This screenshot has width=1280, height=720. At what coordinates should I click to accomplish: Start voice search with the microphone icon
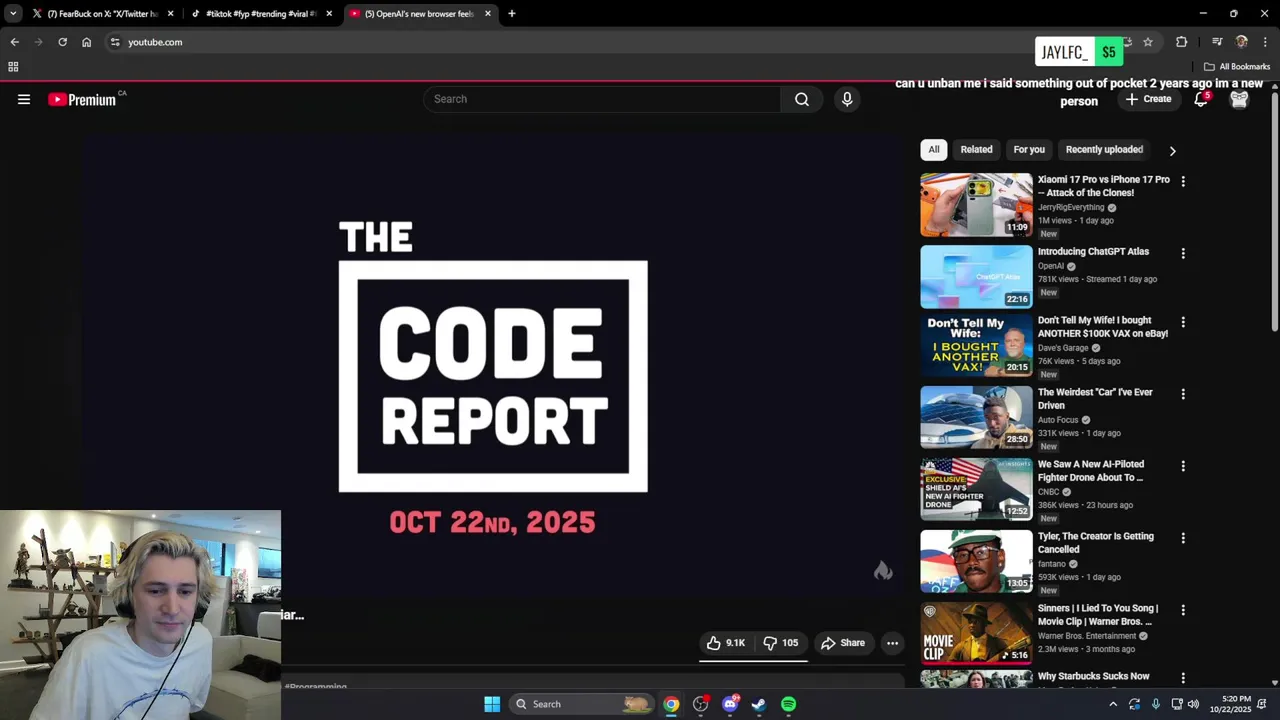[x=847, y=99]
